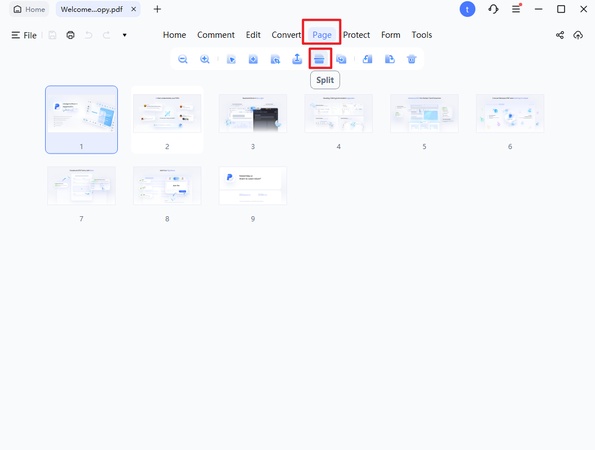The width and height of the screenshot is (595, 450).
Task: Click the headset support icon
Action: pyautogui.click(x=493, y=9)
